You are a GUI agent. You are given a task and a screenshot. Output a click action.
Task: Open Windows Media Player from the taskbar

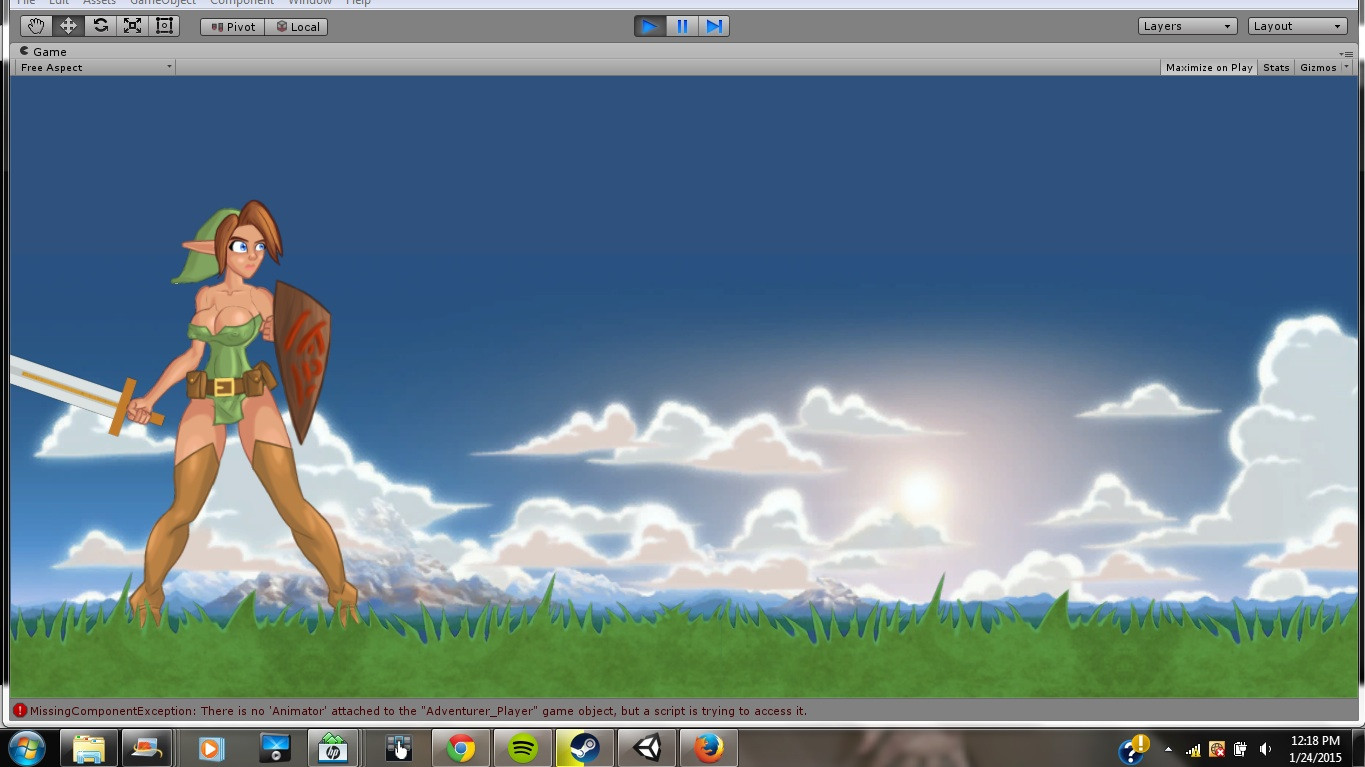[211, 748]
